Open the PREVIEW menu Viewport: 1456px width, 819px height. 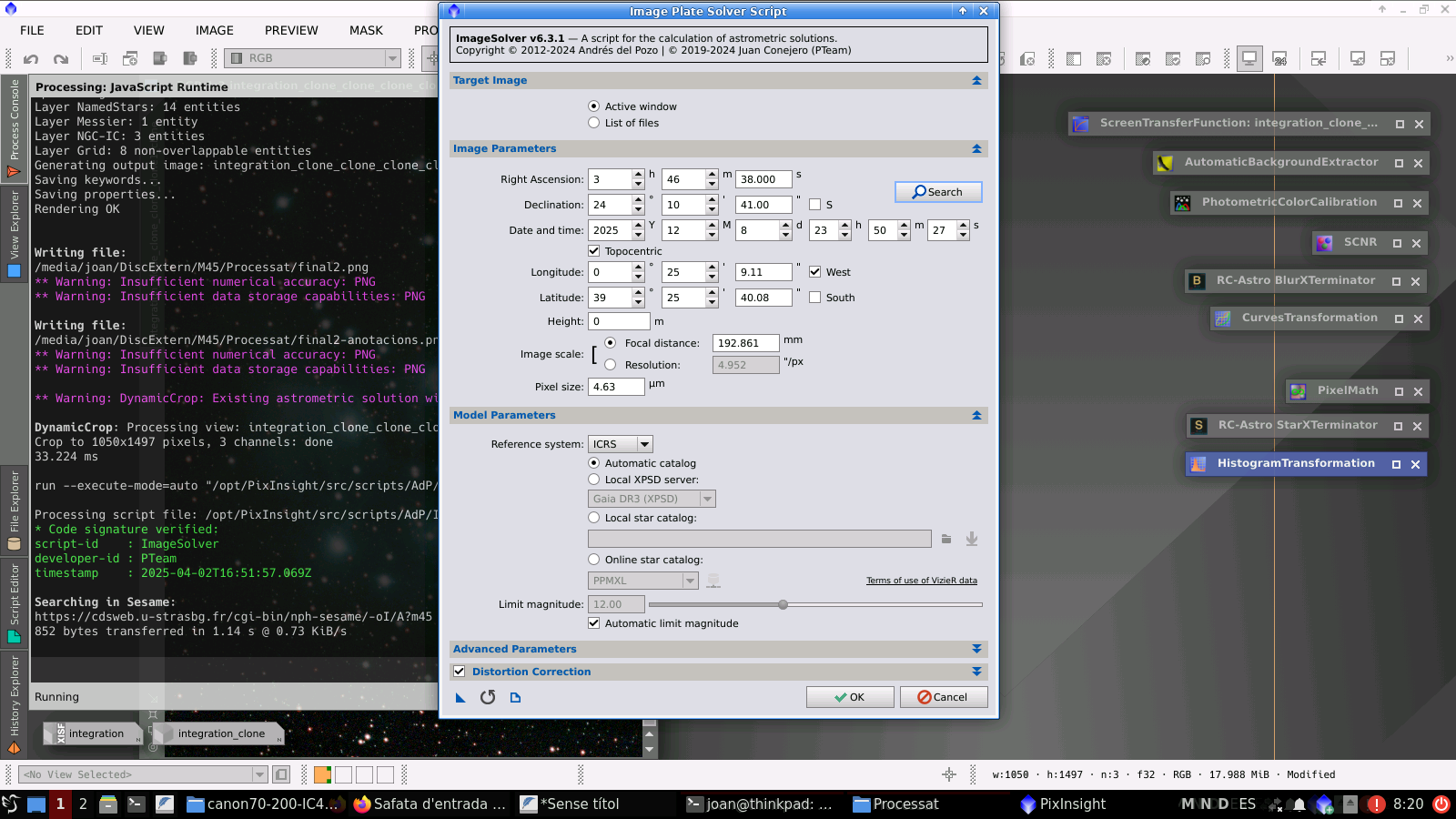[x=291, y=30]
